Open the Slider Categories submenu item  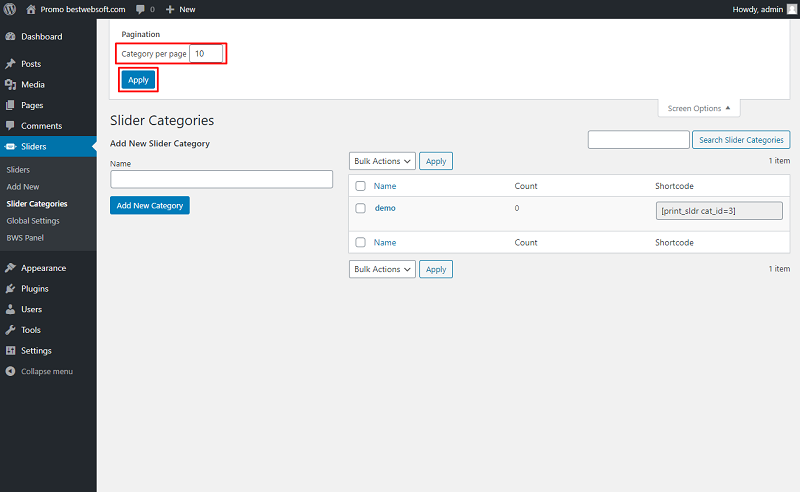click(37, 204)
